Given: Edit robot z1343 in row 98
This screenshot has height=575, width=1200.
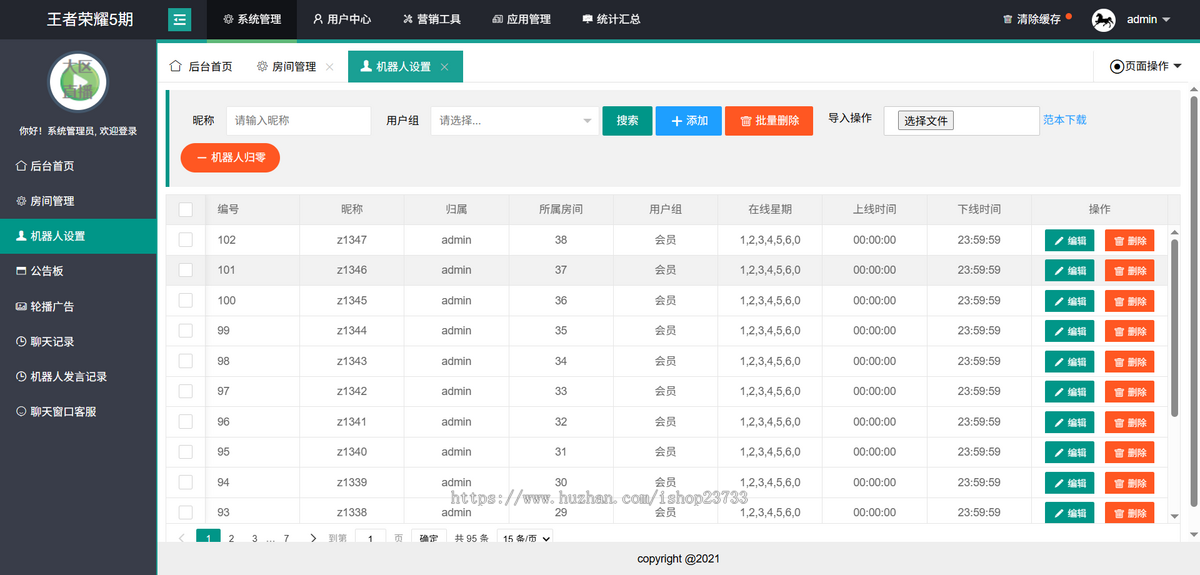Looking at the screenshot, I should click(x=1069, y=362).
